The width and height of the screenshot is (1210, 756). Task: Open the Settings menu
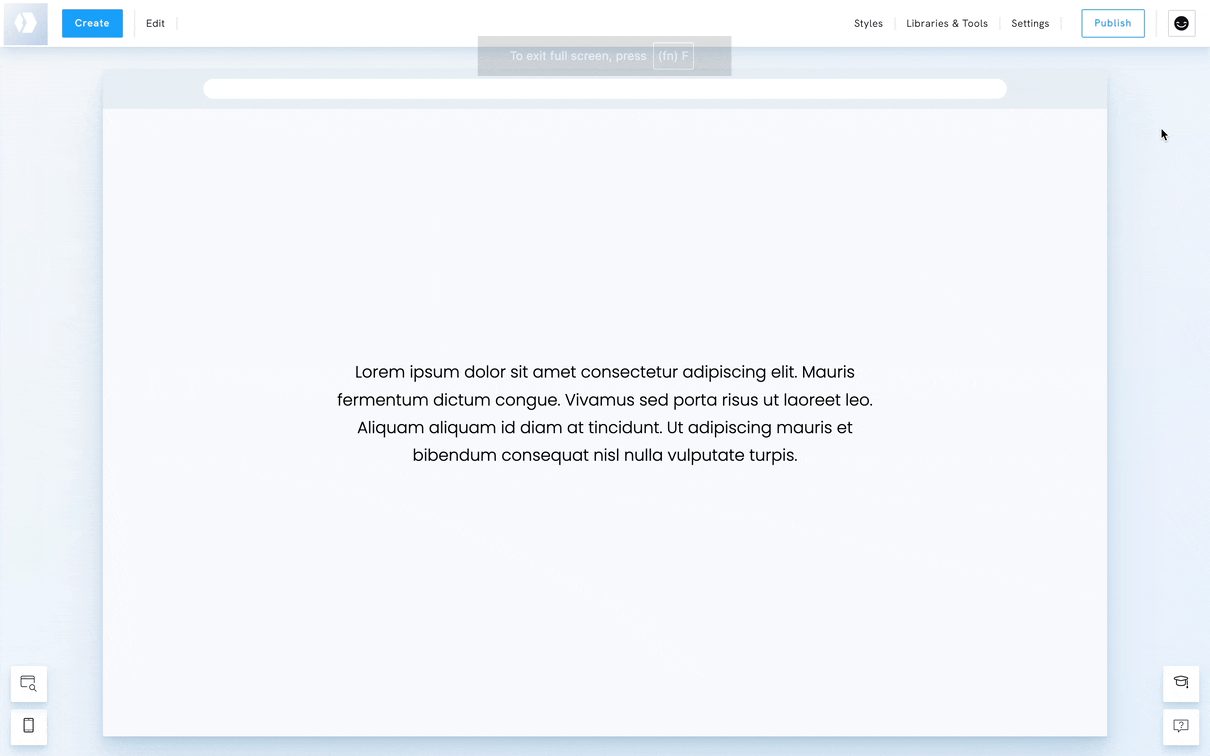coord(1030,23)
